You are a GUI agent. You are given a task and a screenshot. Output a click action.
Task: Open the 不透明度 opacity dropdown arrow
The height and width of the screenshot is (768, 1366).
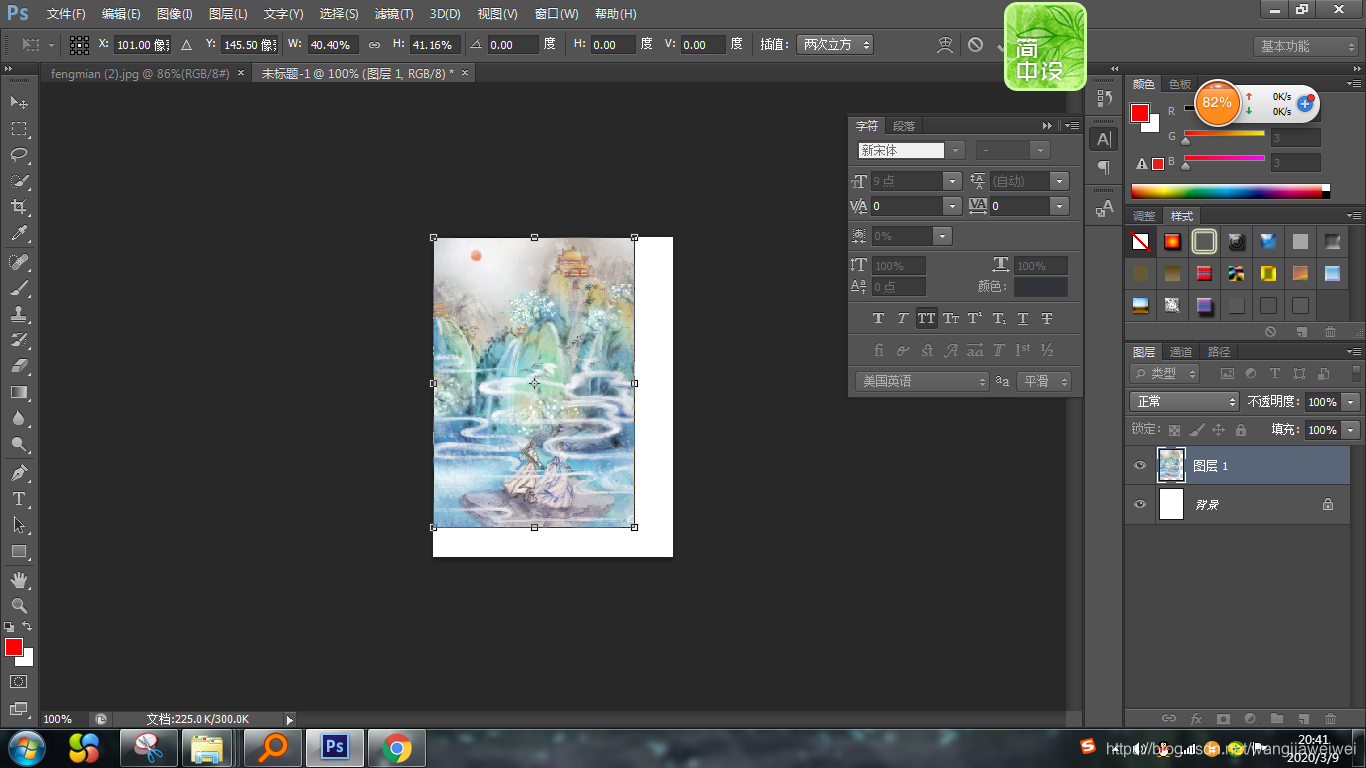coord(1351,401)
